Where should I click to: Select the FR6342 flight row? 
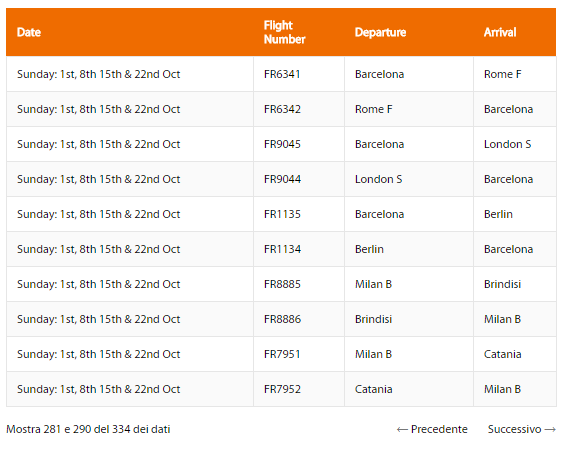pos(281,109)
